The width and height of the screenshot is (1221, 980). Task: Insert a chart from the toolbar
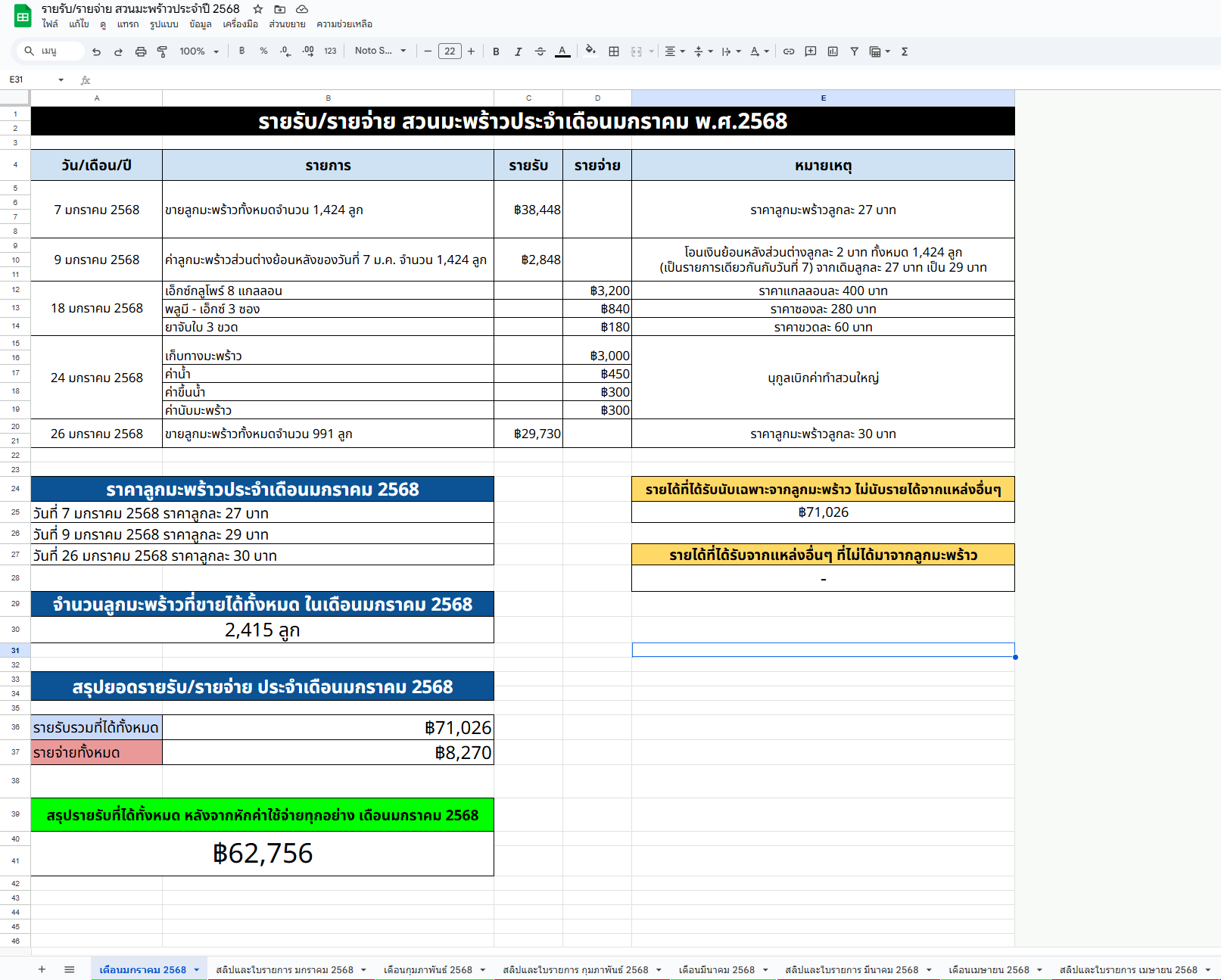pos(833,51)
